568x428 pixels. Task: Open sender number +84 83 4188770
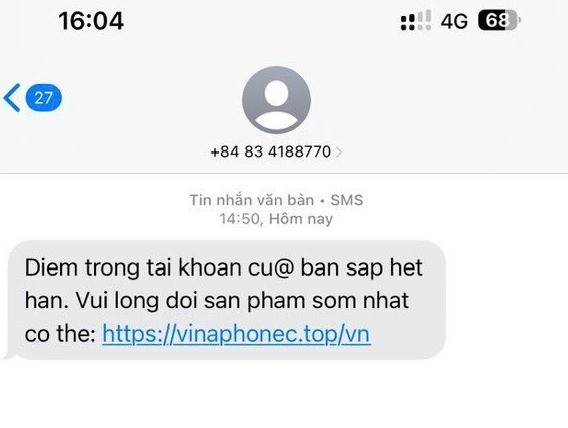[271, 152]
